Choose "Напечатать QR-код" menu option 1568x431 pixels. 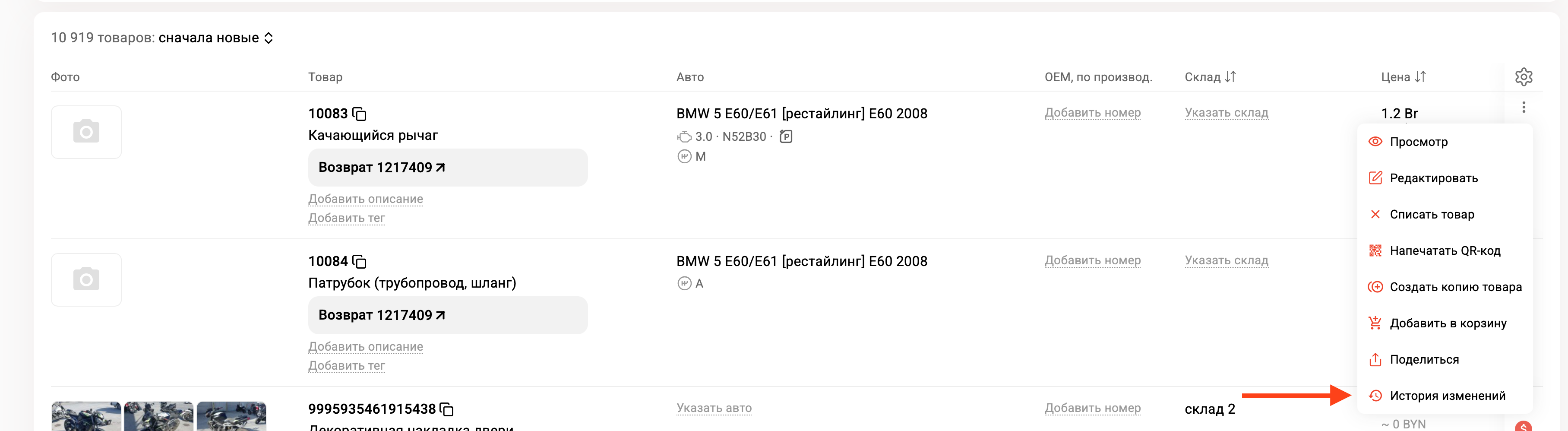point(1445,251)
